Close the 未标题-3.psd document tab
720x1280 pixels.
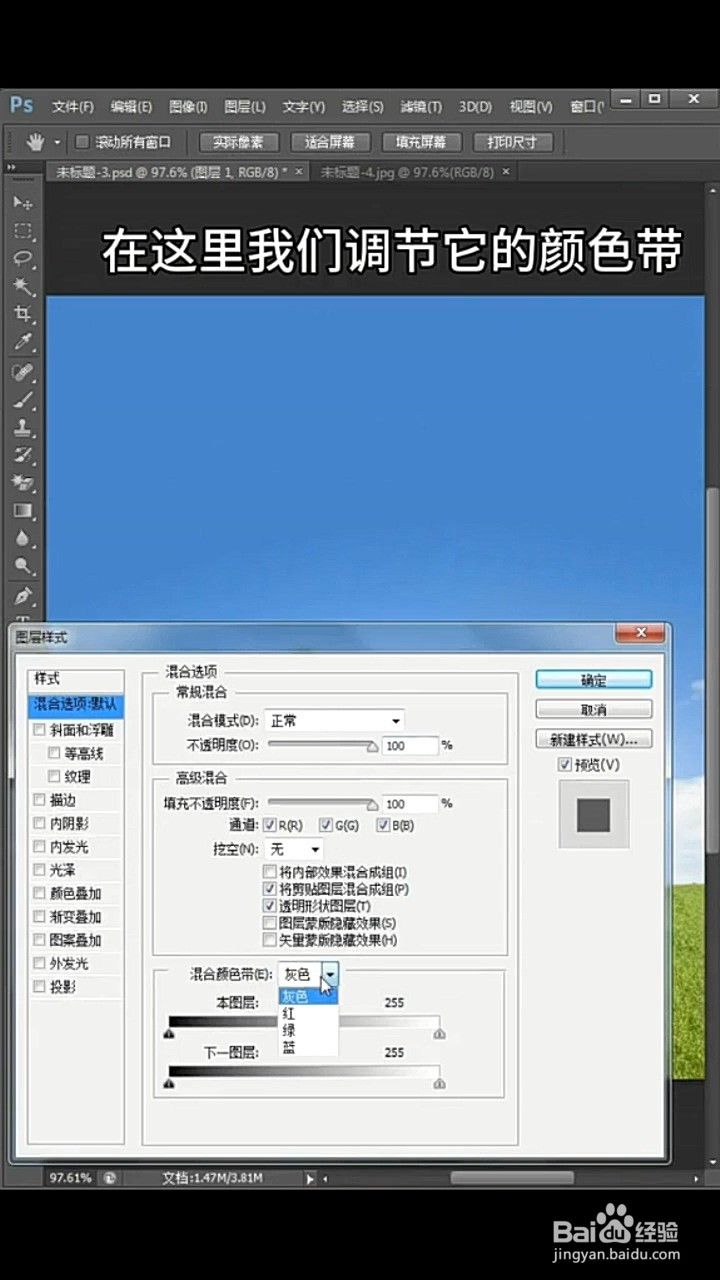click(x=298, y=172)
